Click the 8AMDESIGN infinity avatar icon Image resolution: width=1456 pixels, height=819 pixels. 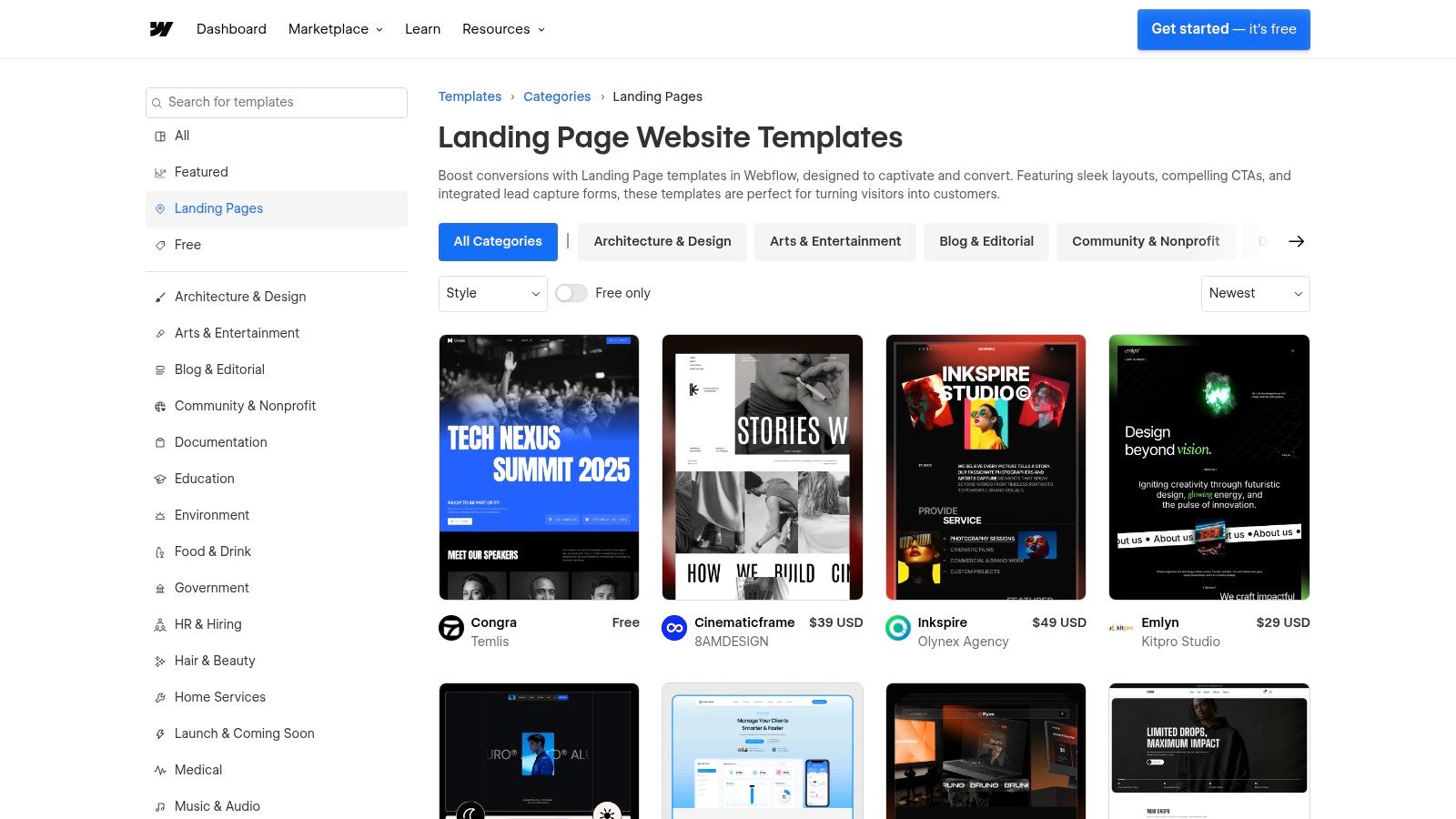click(x=673, y=628)
